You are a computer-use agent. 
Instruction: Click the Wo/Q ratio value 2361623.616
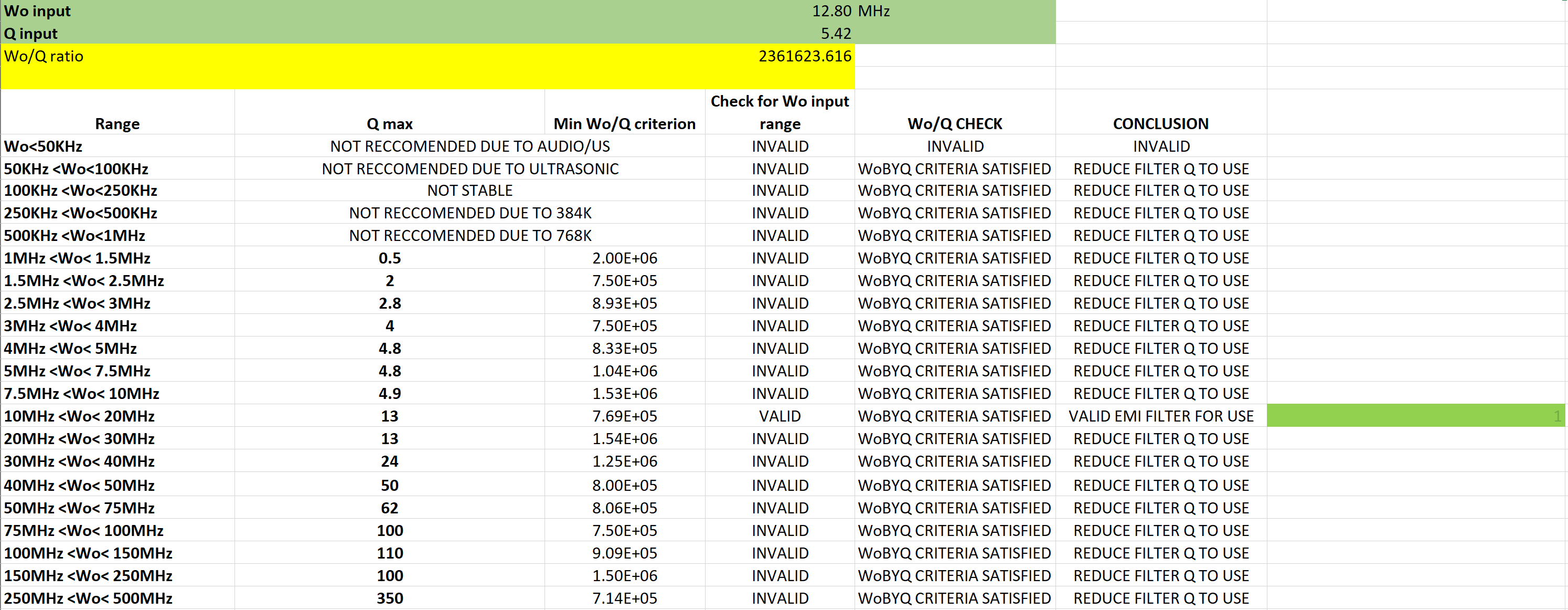780,56
